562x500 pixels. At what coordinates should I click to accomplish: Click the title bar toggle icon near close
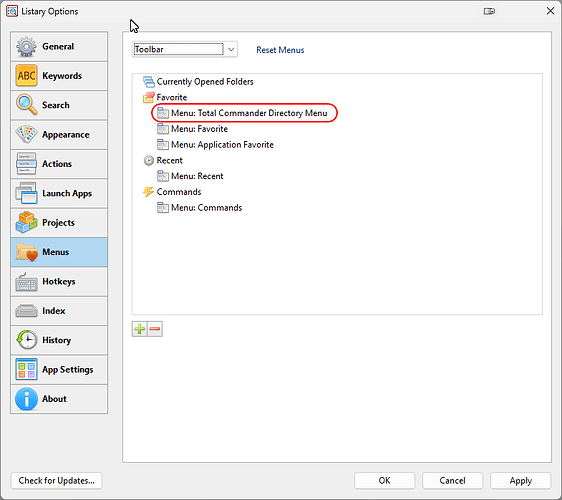[489, 11]
